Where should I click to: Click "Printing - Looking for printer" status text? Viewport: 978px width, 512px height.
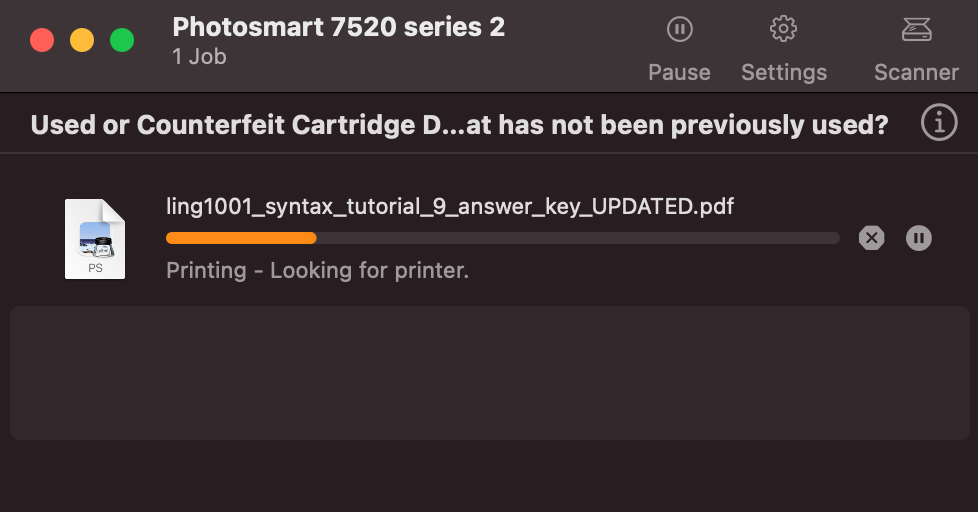point(317,270)
